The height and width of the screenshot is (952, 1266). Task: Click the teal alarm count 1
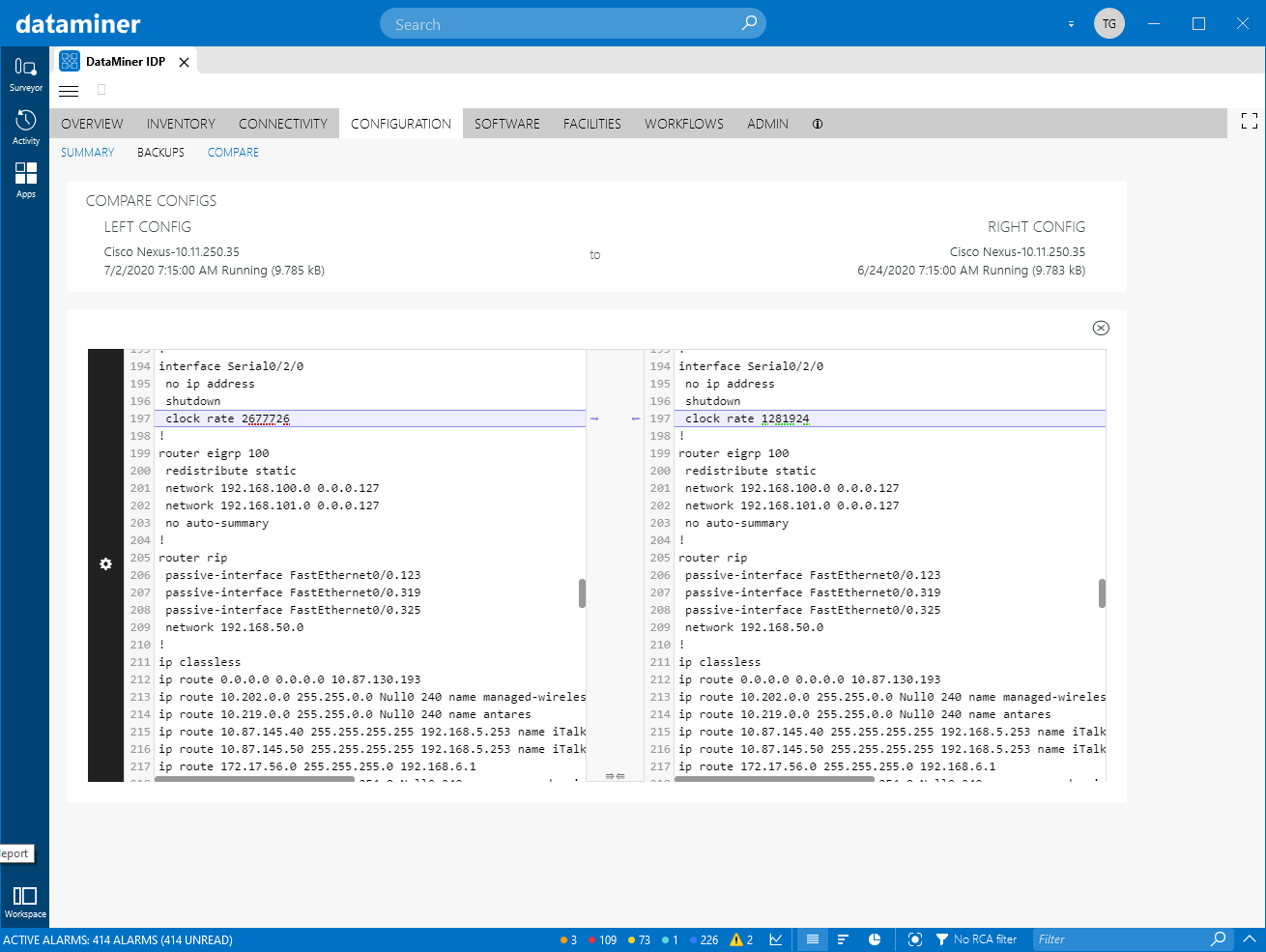pos(670,939)
